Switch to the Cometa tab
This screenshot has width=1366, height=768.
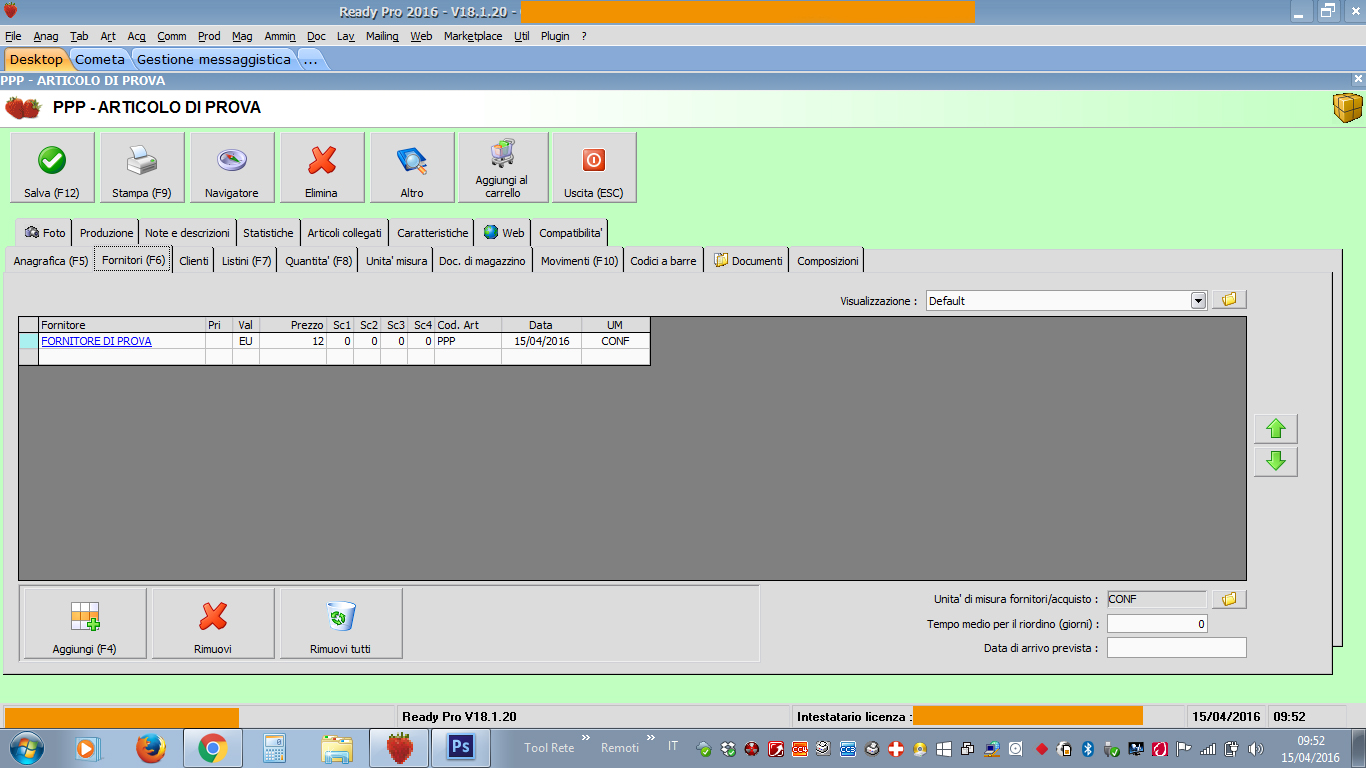point(100,59)
